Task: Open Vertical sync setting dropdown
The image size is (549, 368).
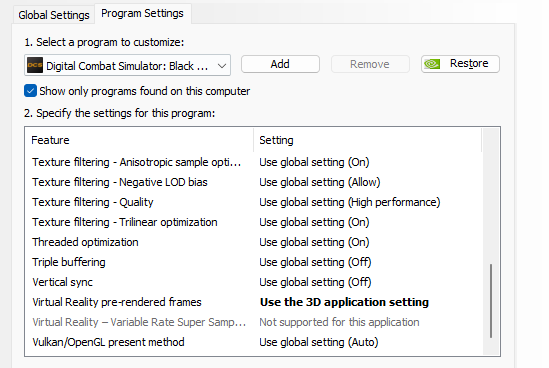Action: click(x=315, y=282)
